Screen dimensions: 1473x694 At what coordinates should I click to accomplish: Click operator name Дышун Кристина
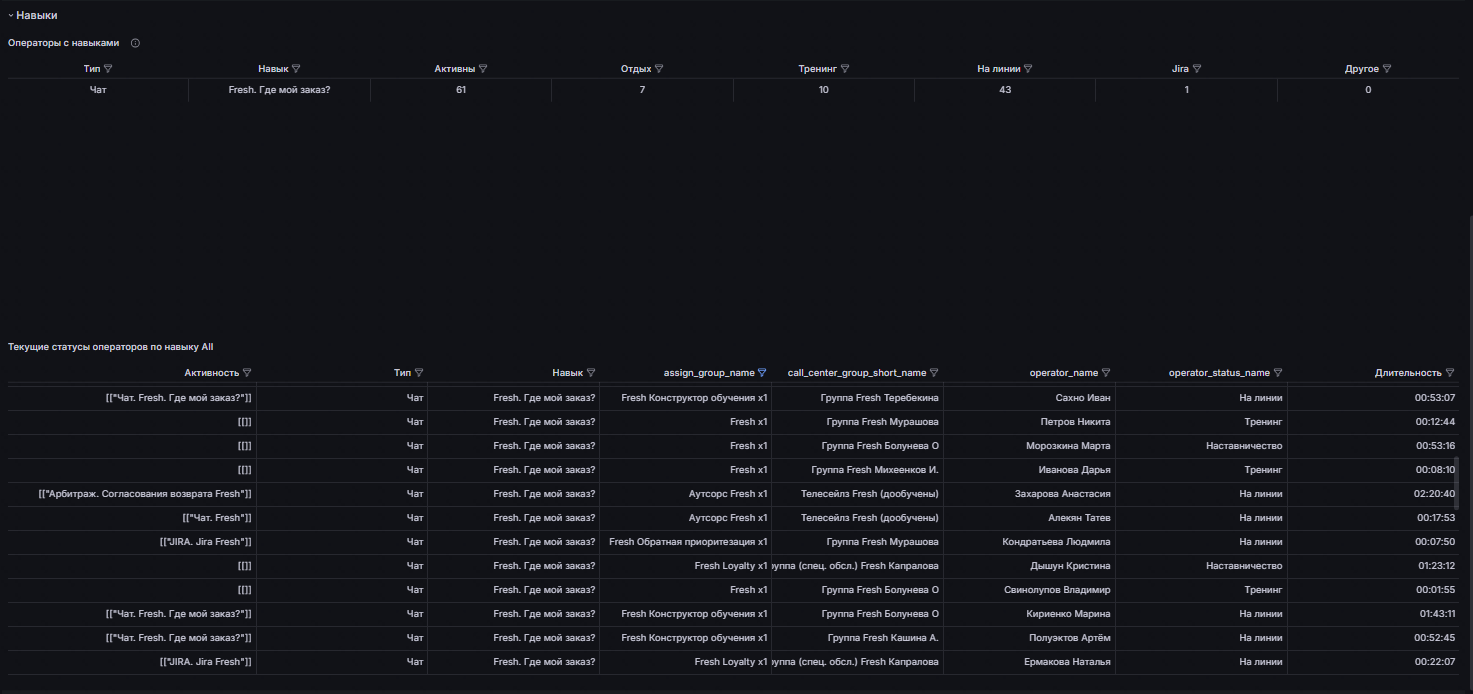pyautogui.click(x=1070, y=566)
